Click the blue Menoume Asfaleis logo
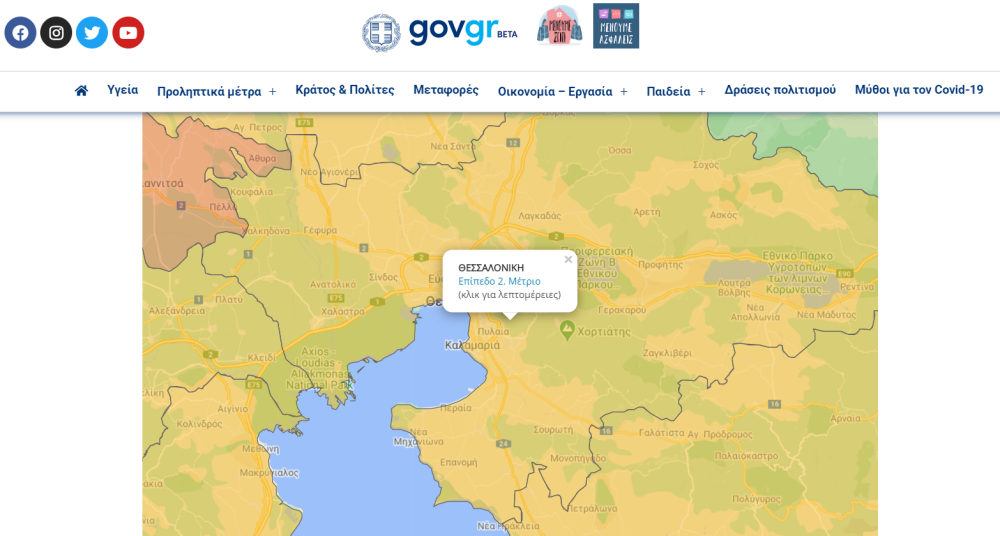Viewport: 1000px width, 536px height. (x=615, y=26)
